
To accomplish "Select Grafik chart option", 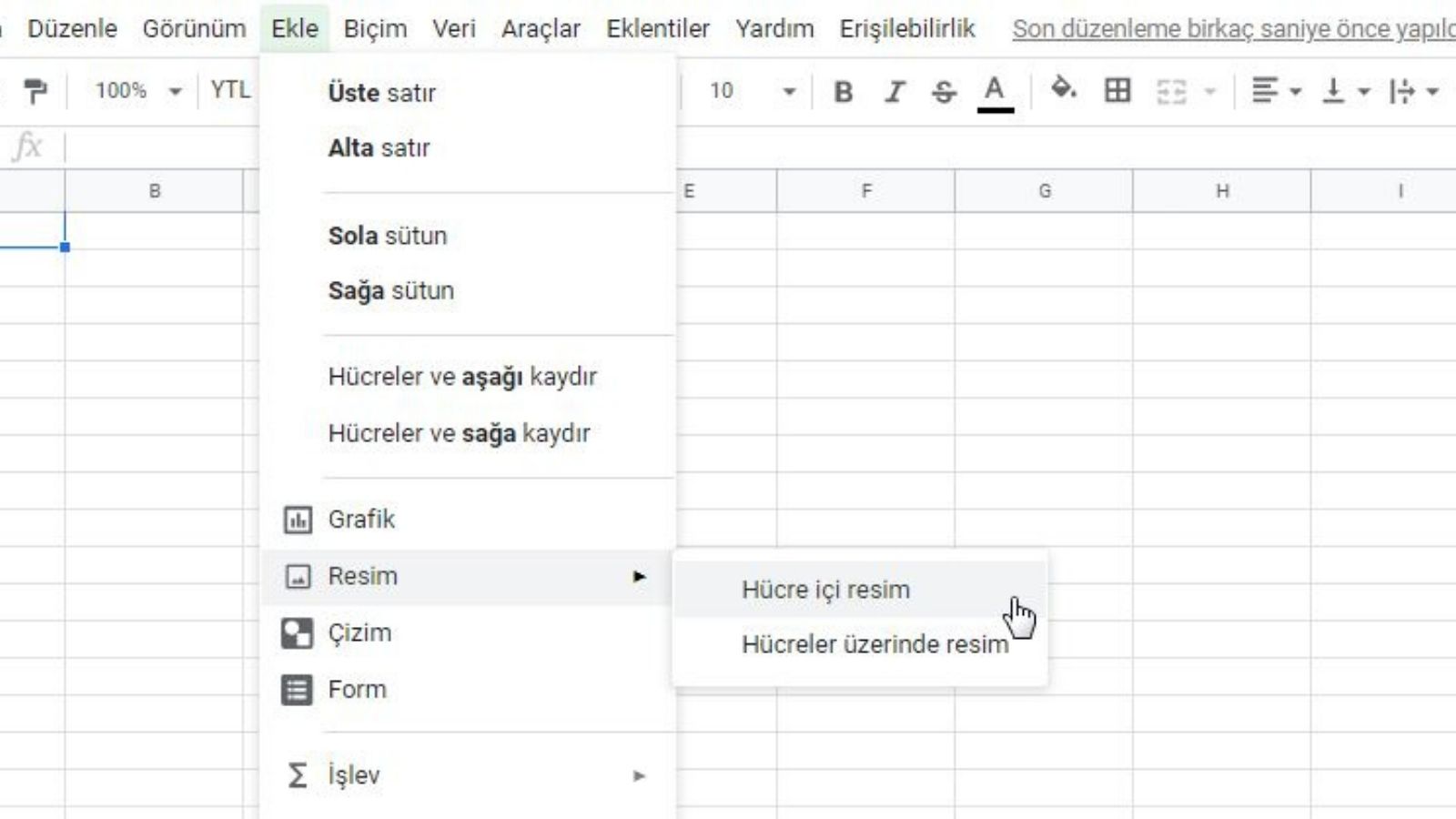I will (361, 520).
